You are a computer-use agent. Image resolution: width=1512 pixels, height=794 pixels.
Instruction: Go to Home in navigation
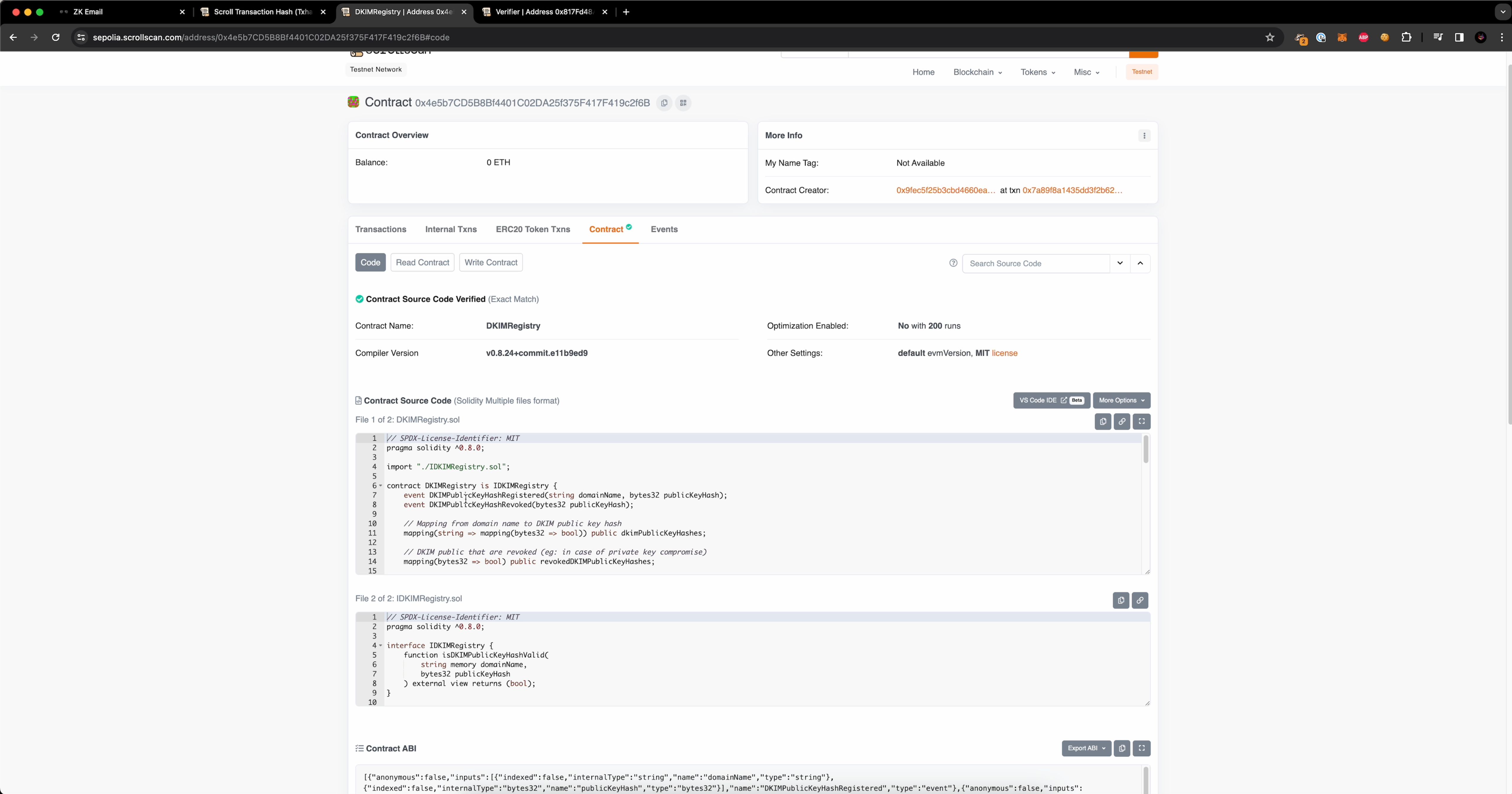pyautogui.click(x=923, y=72)
